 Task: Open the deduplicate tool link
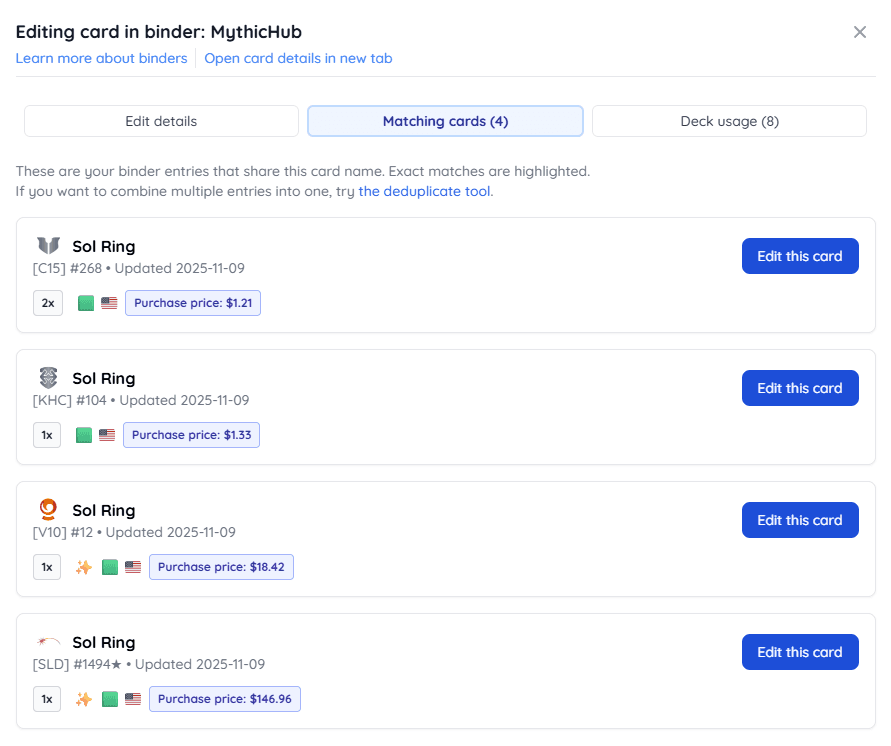coord(424,191)
